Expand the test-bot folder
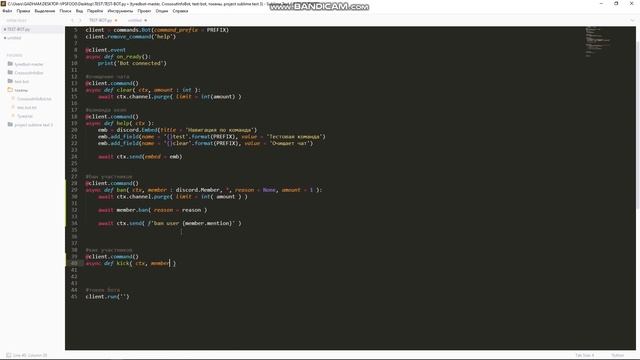Screen dimensions: 640x360 click(x=22, y=82)
